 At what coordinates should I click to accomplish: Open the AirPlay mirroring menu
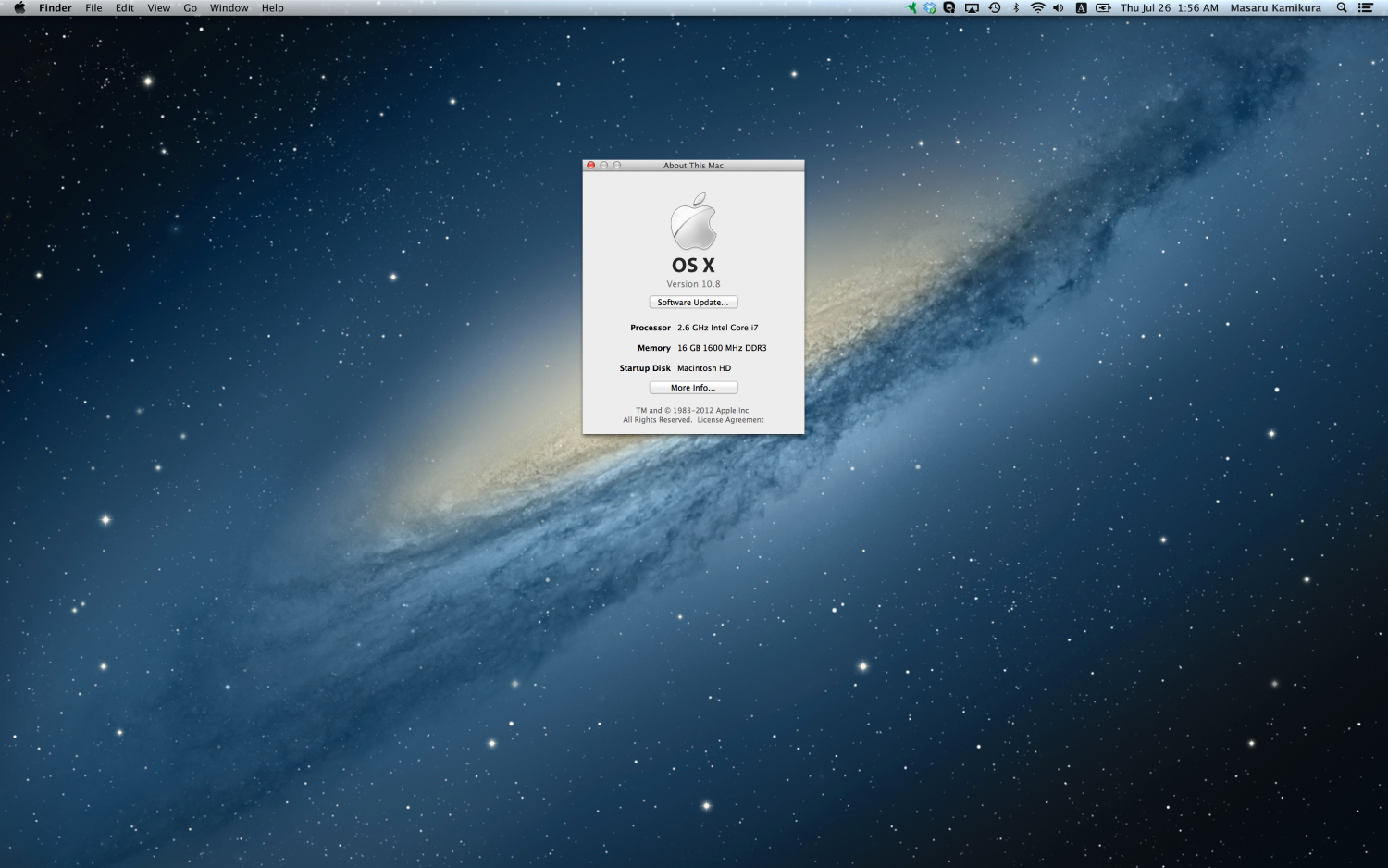(x=970, y=7)
